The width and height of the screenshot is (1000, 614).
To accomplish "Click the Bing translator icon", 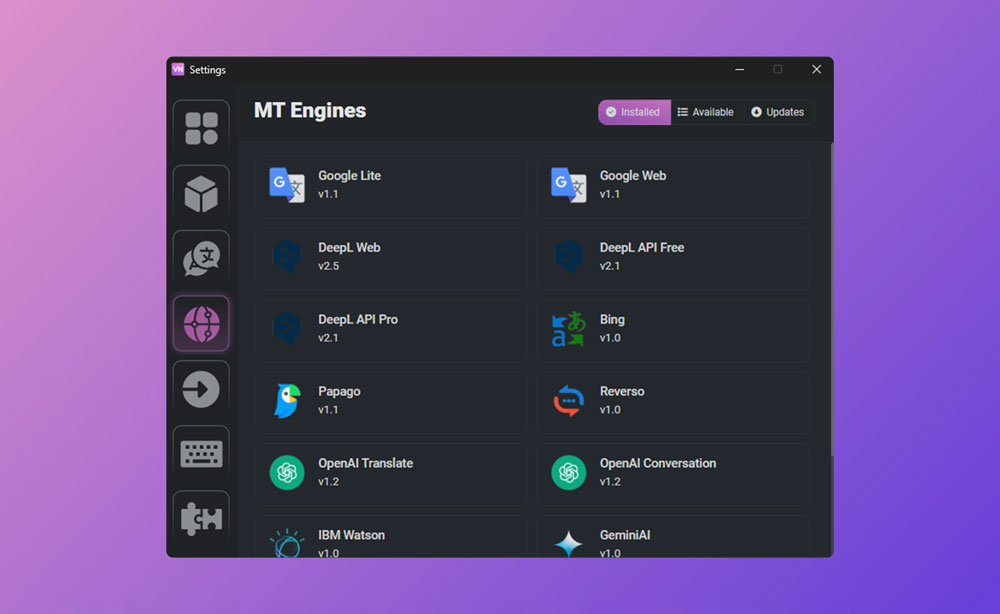I will tap(568, 329).
